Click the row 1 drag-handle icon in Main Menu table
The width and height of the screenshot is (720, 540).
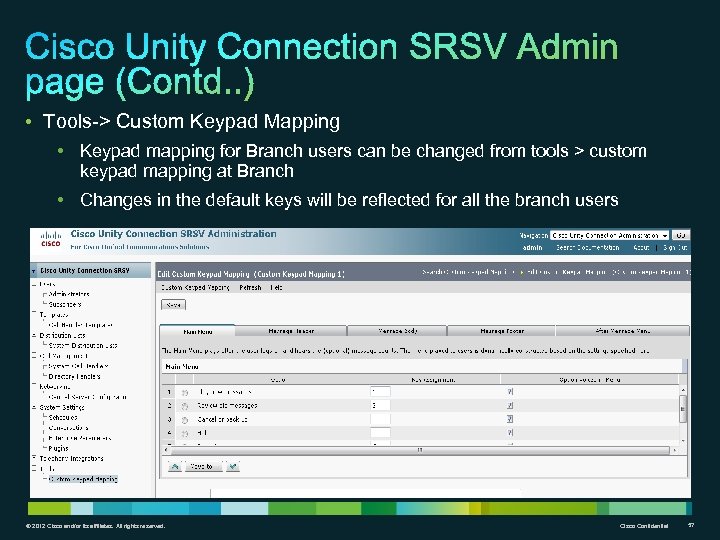point(185,393)
